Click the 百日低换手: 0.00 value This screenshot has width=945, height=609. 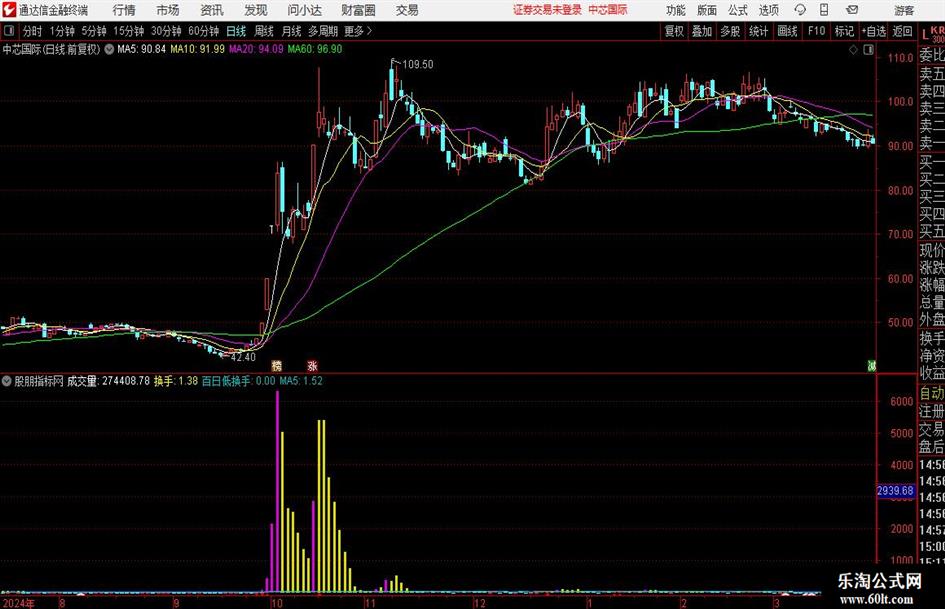[x=239, y=381]
